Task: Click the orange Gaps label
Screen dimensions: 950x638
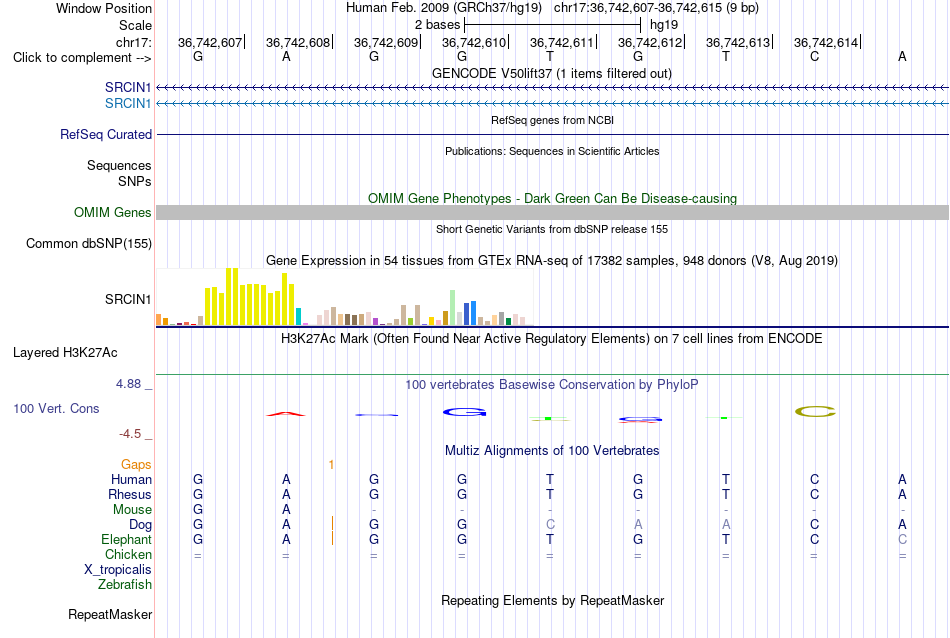Action: pos(136,465)
